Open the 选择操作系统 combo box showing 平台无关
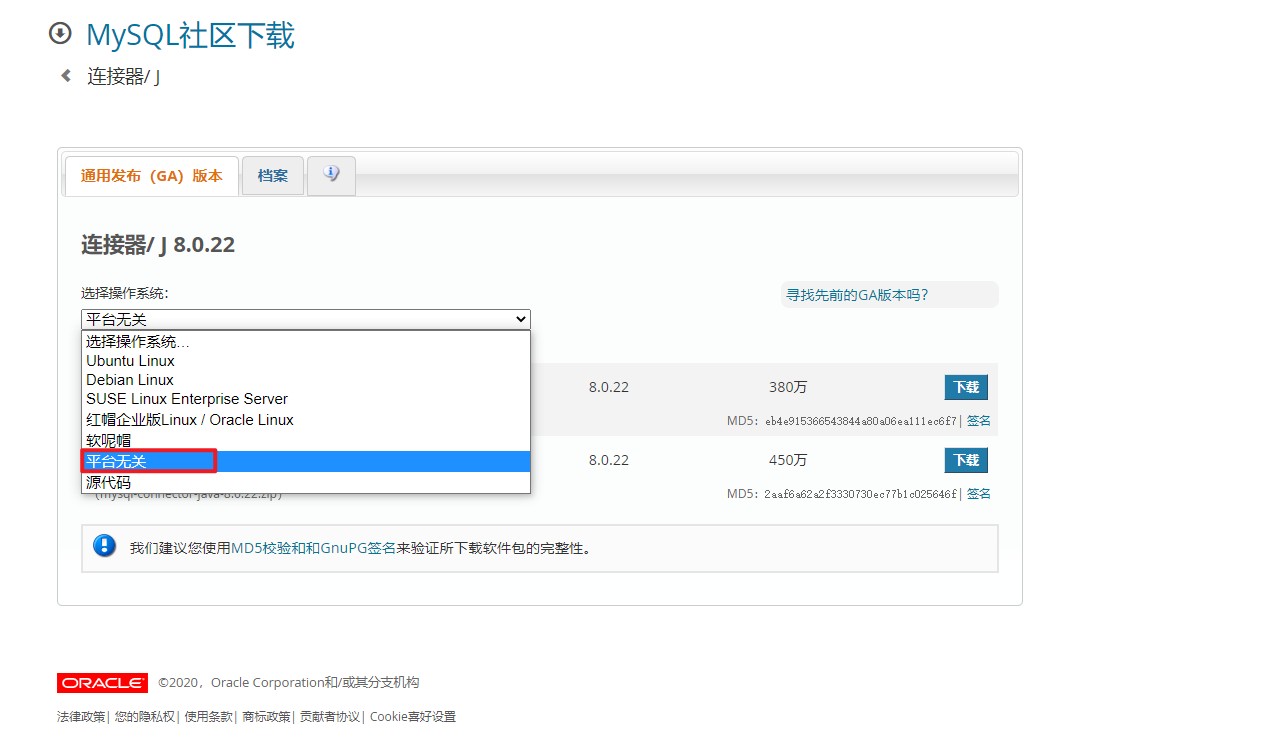1265x751 pixels. pos(306,319)
